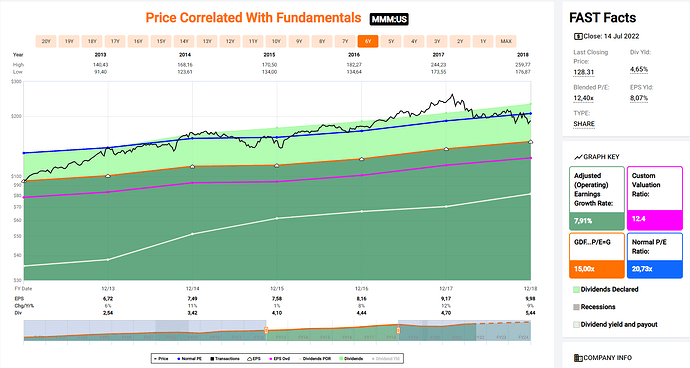690x368 pixels.
Task: Toggle the green Dividends legend entry
Action: pyautogui.click(x=351, y=359)
